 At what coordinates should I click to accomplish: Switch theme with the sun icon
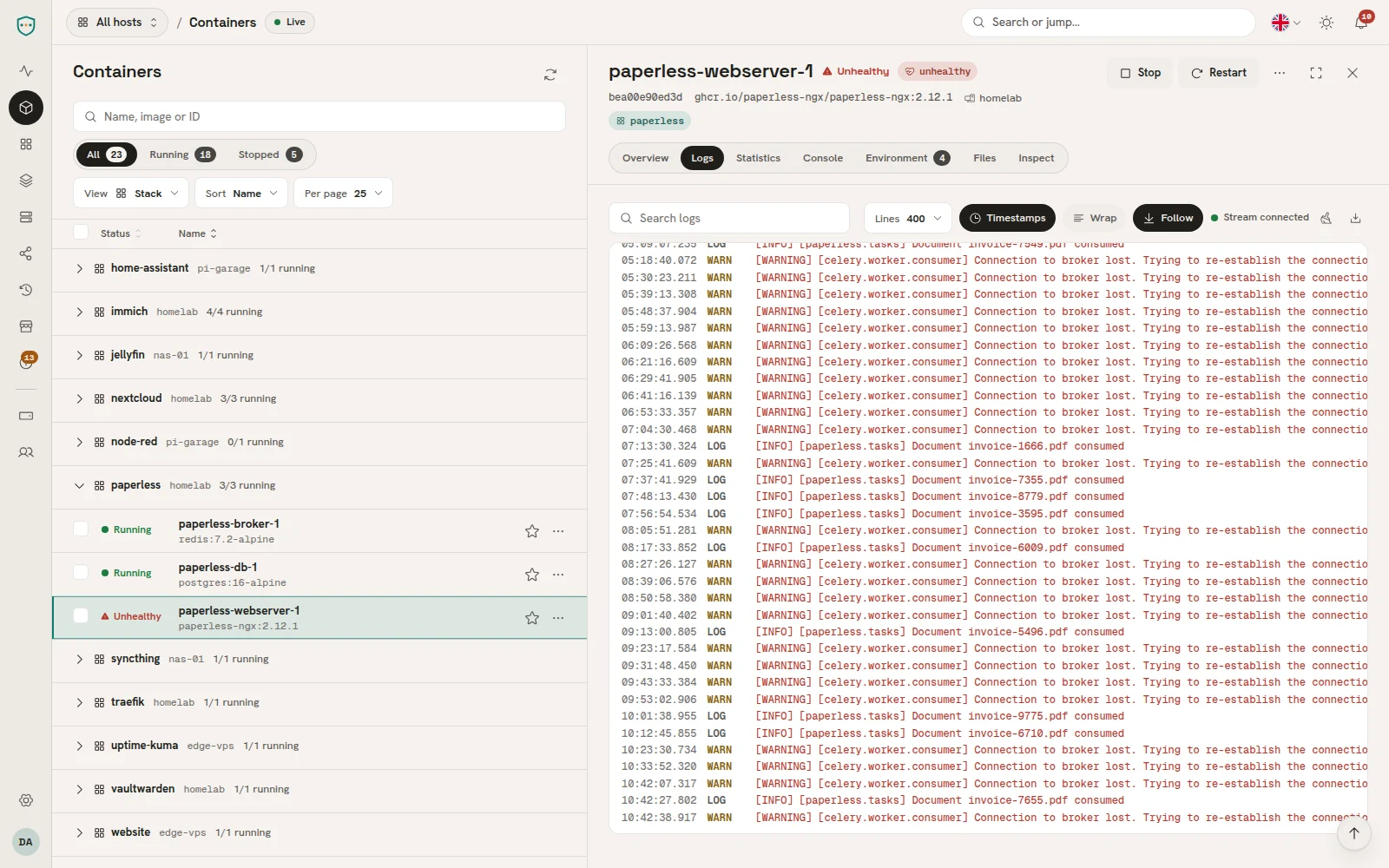click(x=1326, y=23)
